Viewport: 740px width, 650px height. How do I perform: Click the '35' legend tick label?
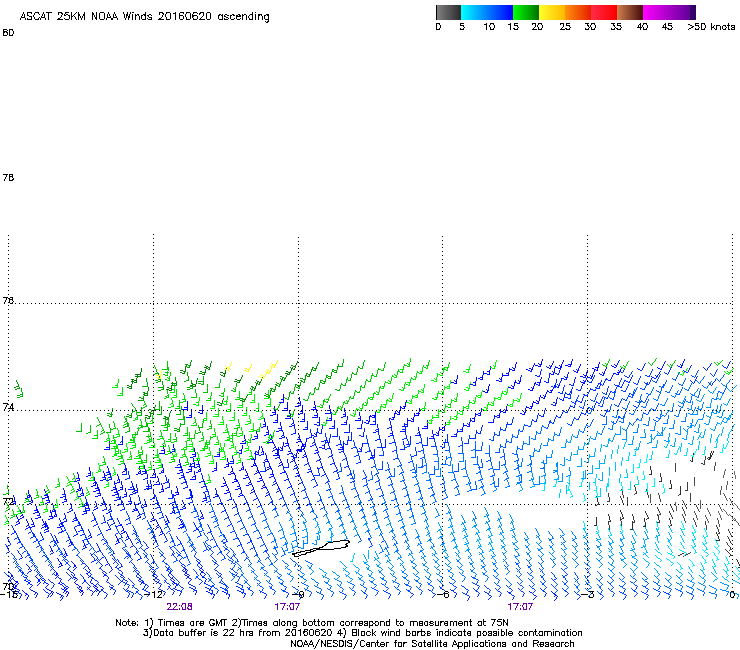[616, 27]
